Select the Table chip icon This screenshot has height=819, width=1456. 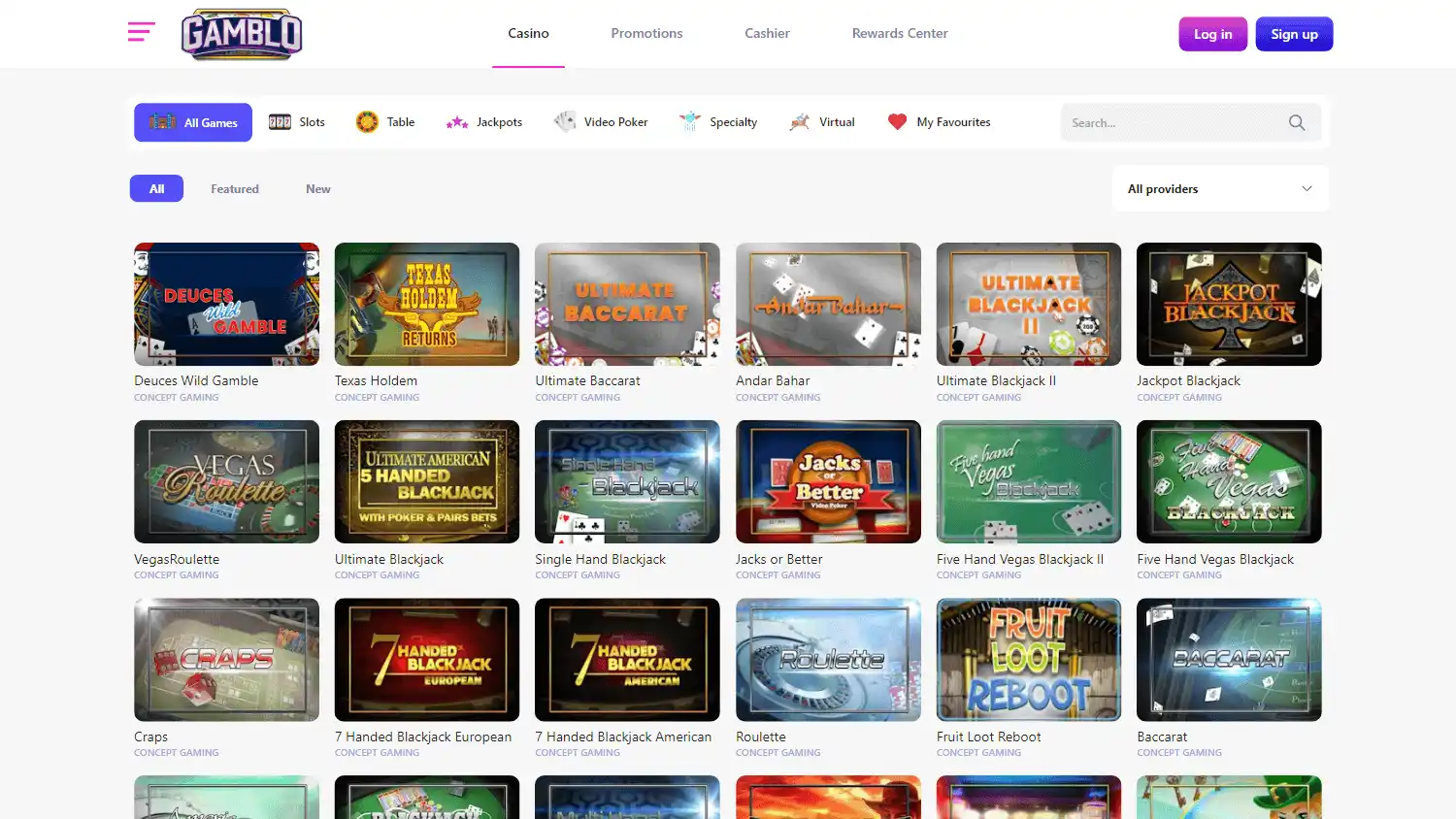[x=367, y=122]
